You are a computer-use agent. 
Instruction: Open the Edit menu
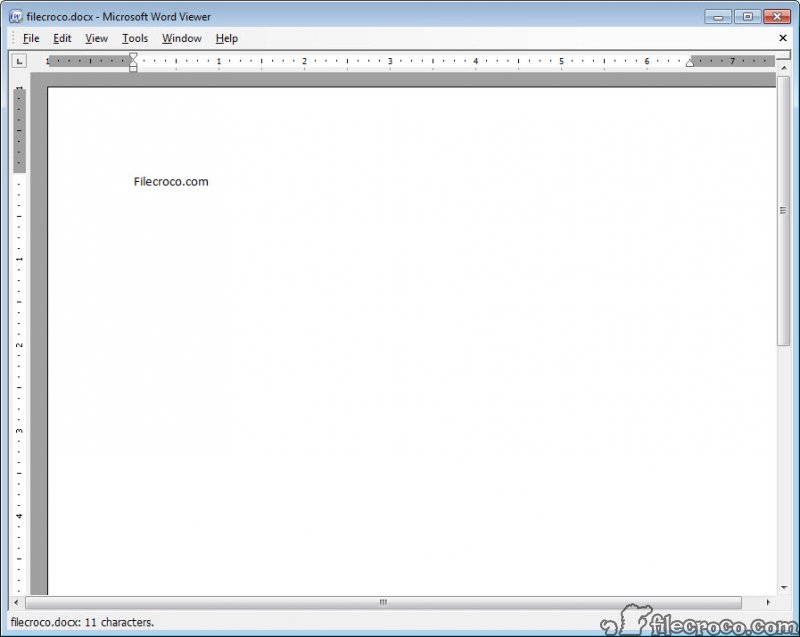click(62, 38)
